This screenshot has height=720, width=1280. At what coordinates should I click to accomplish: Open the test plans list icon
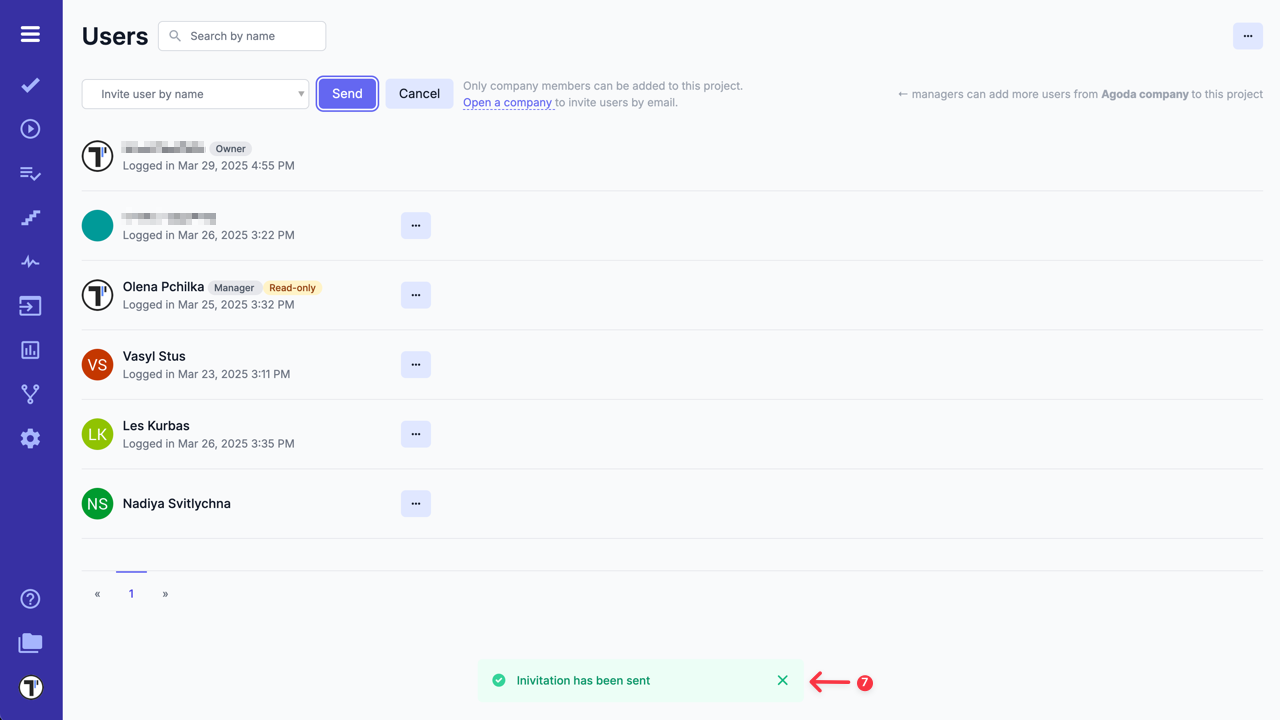pyautogui.click(x=30, y=173)
